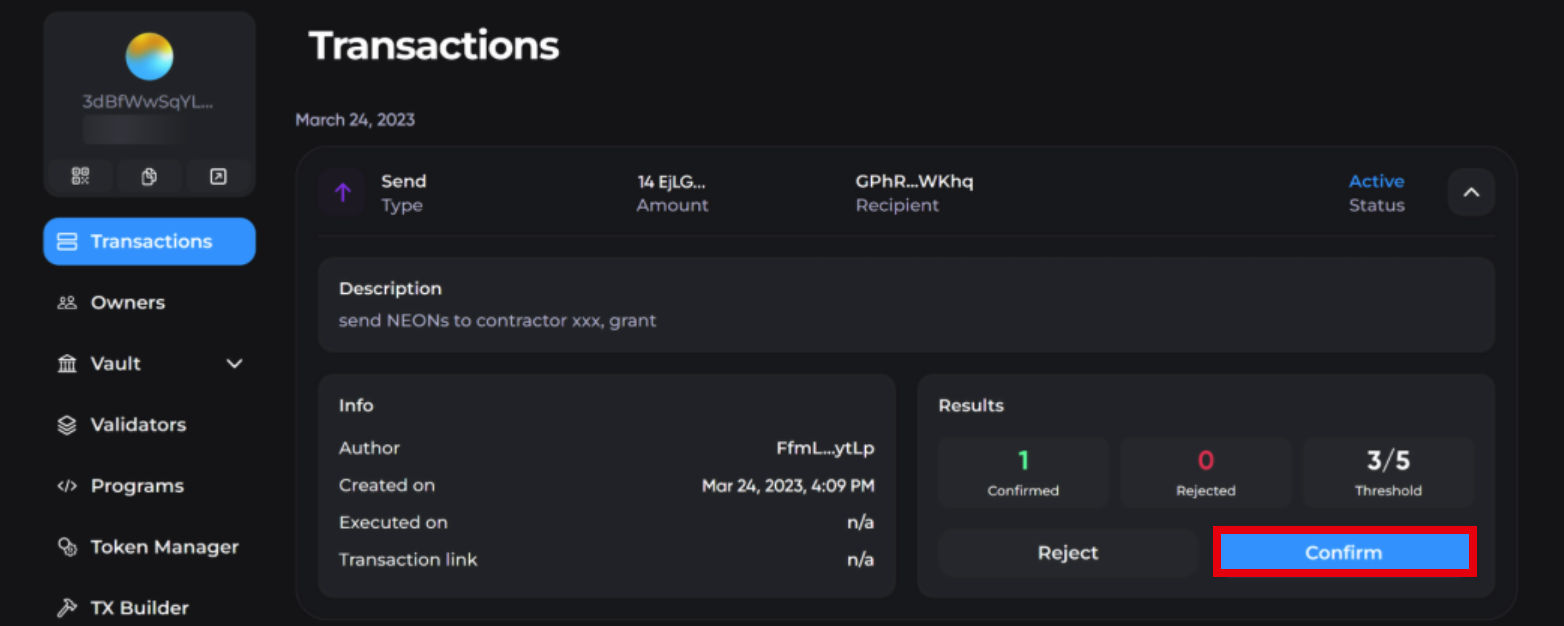Image resolution: width=1564 pixels, height=626 pixels.
Task: Show the wallet QR code icon
Action: tap(81, 177)
